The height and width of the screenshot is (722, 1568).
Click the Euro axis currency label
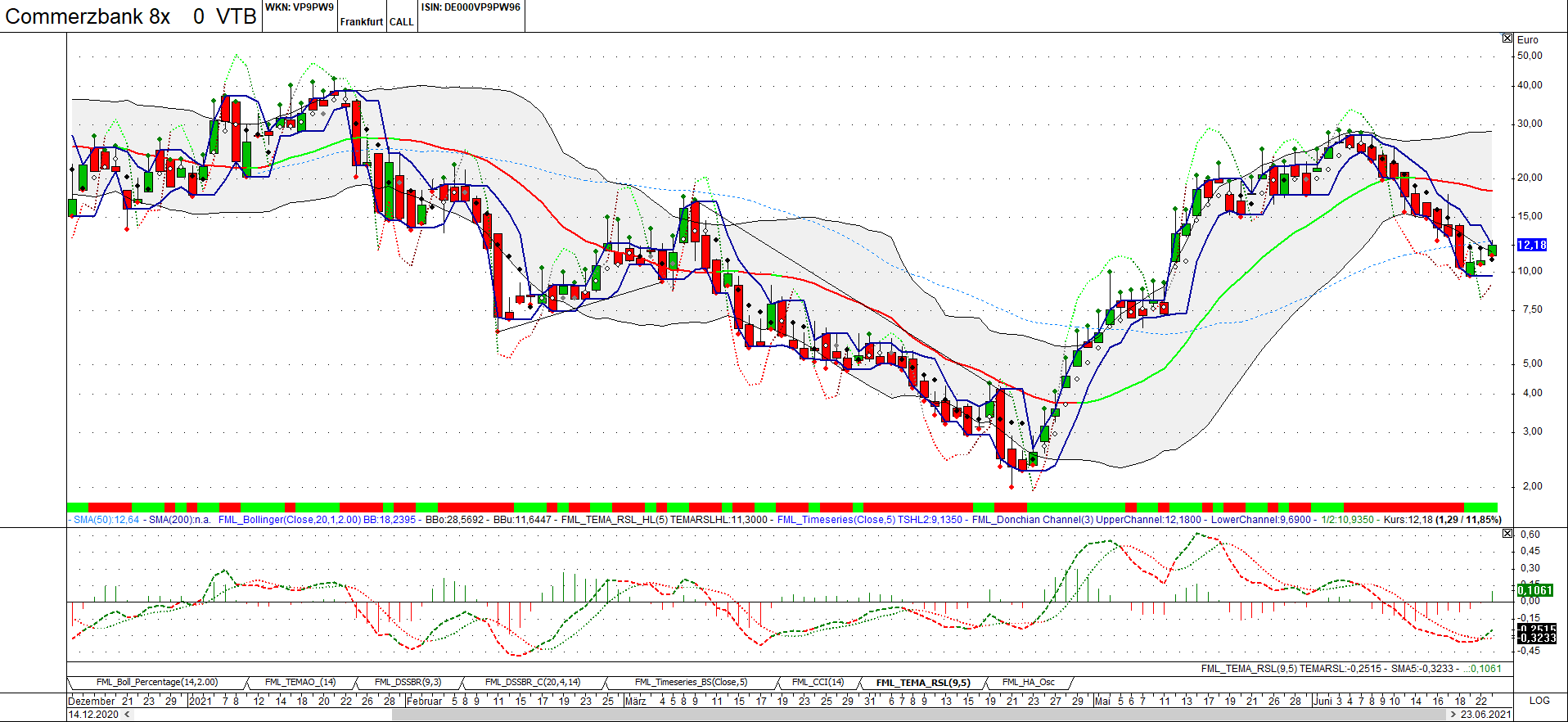point(1527,39)
